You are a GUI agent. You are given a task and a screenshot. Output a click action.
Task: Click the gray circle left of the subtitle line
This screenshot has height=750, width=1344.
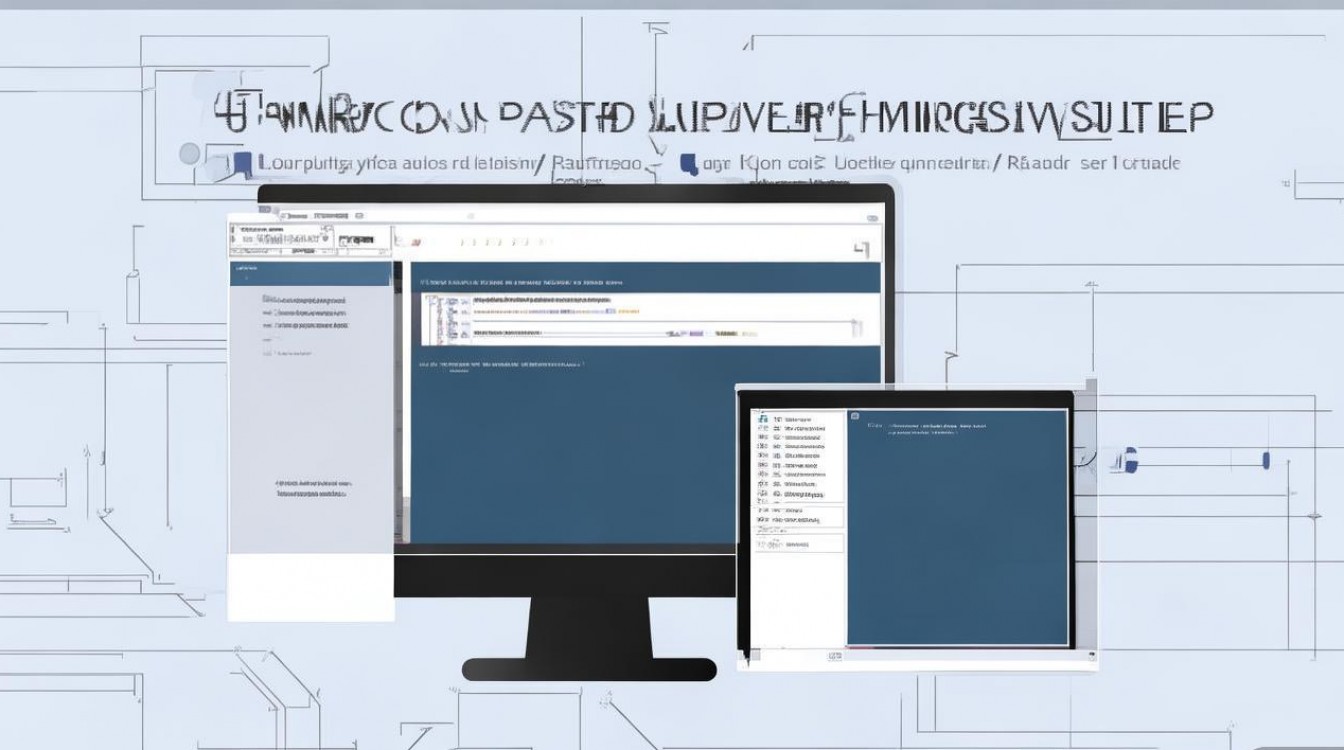tap(189, 154)
